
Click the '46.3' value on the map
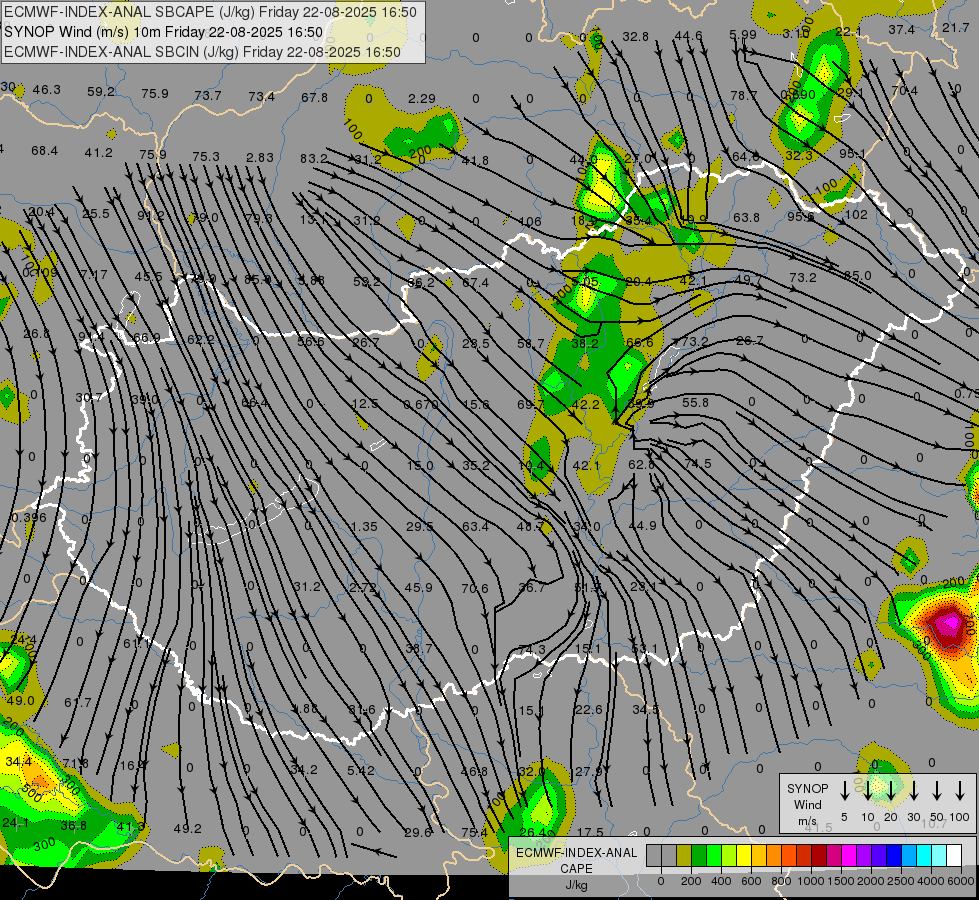click(47, 90)
